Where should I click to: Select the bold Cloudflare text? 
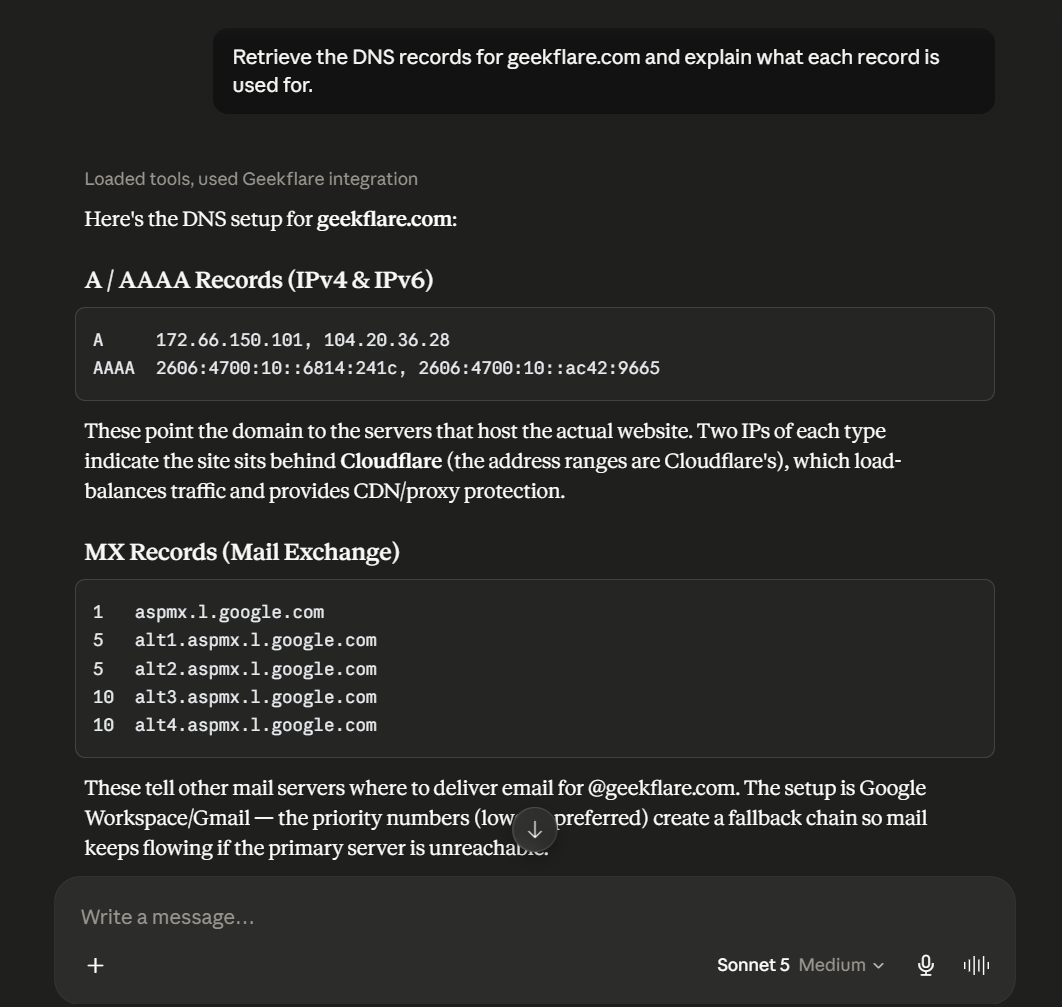tap(391, 461)
